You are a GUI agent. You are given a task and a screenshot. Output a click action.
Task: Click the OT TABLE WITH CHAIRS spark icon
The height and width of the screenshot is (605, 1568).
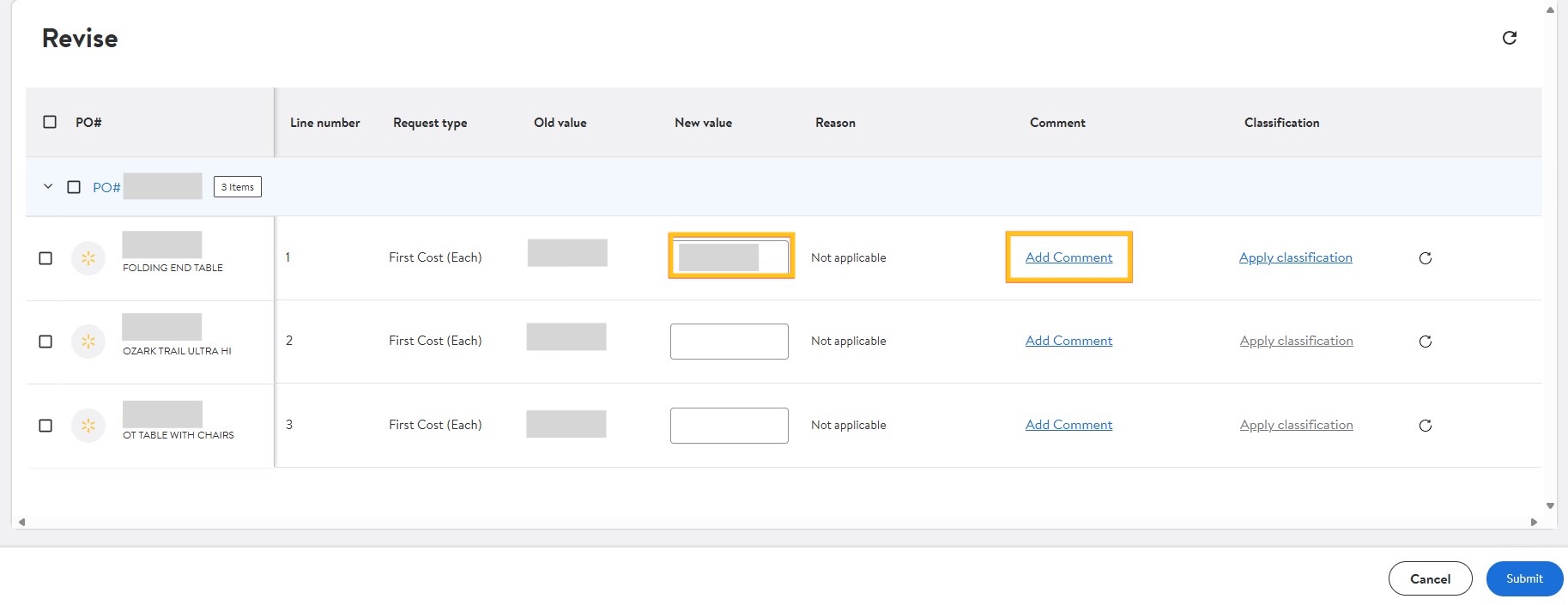tap(88, 426)
